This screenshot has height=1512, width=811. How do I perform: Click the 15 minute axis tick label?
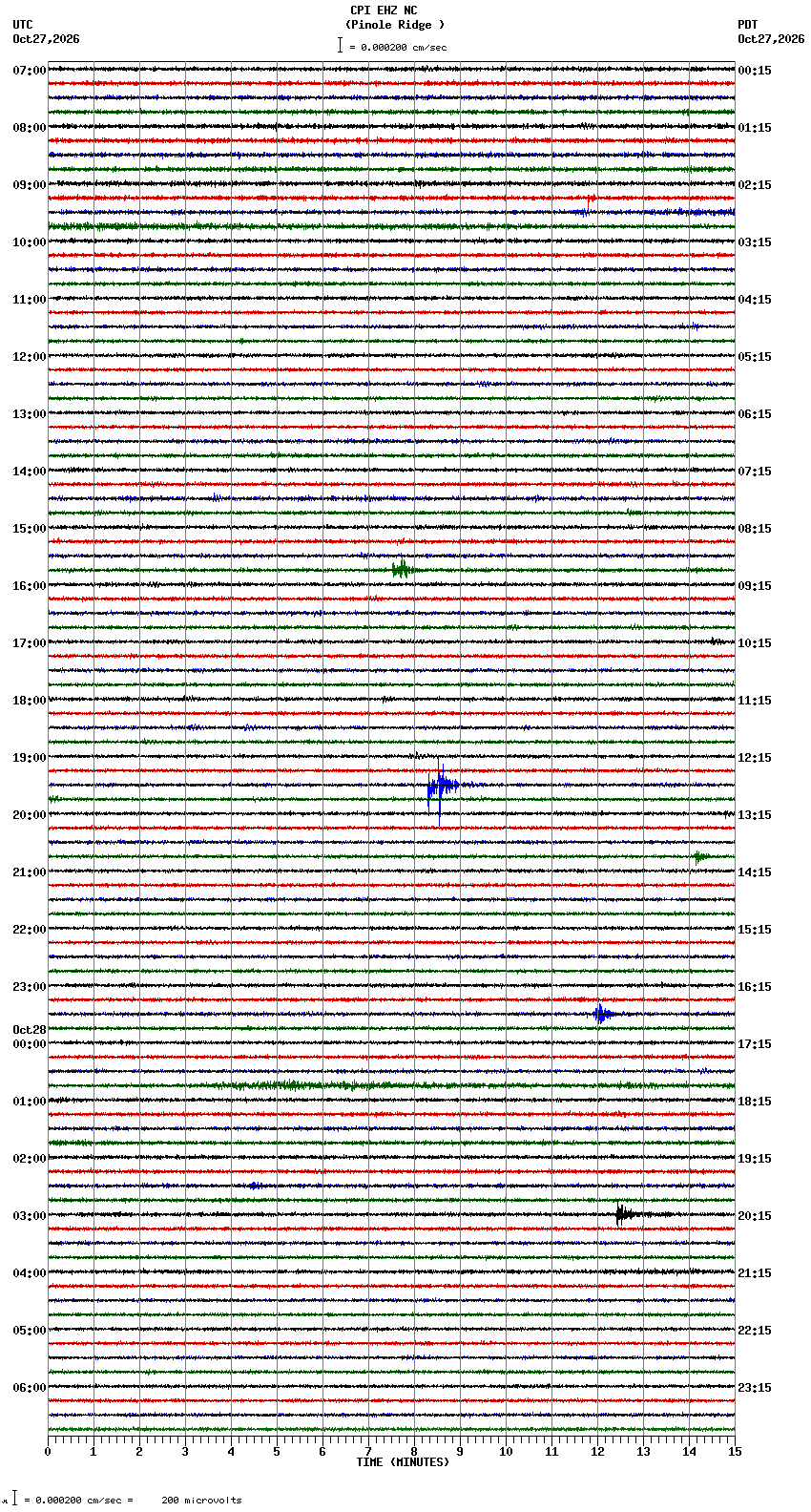click(x=735, y=1452)
